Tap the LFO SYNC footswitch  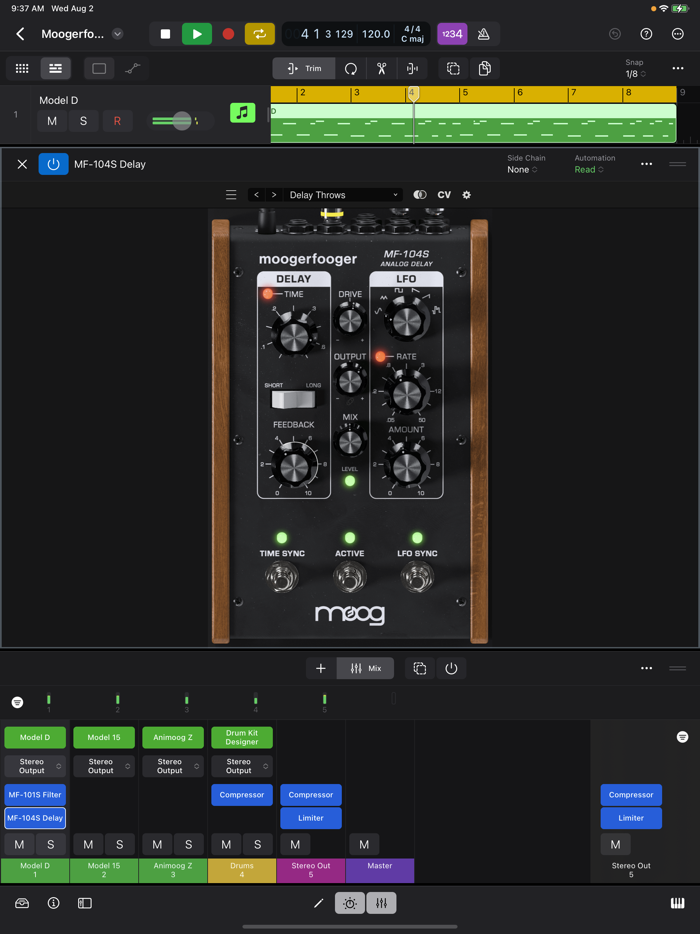[417, 577]
